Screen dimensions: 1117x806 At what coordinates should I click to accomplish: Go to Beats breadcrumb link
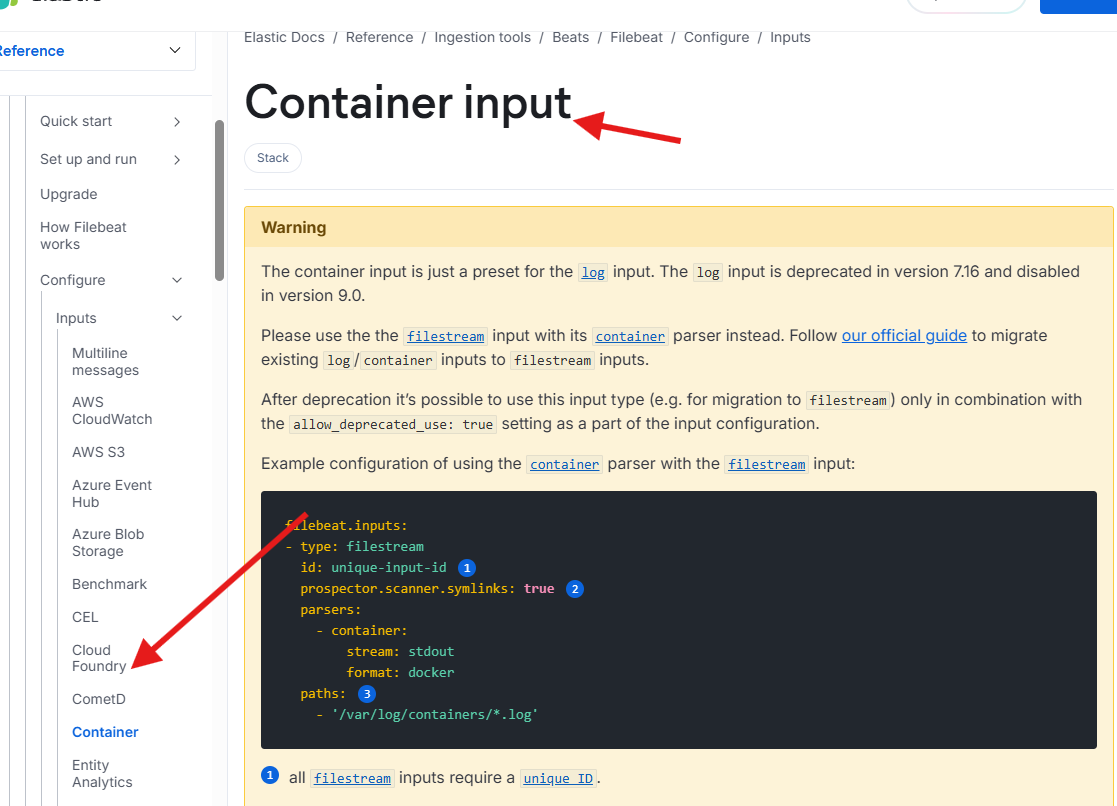(570, 37)
